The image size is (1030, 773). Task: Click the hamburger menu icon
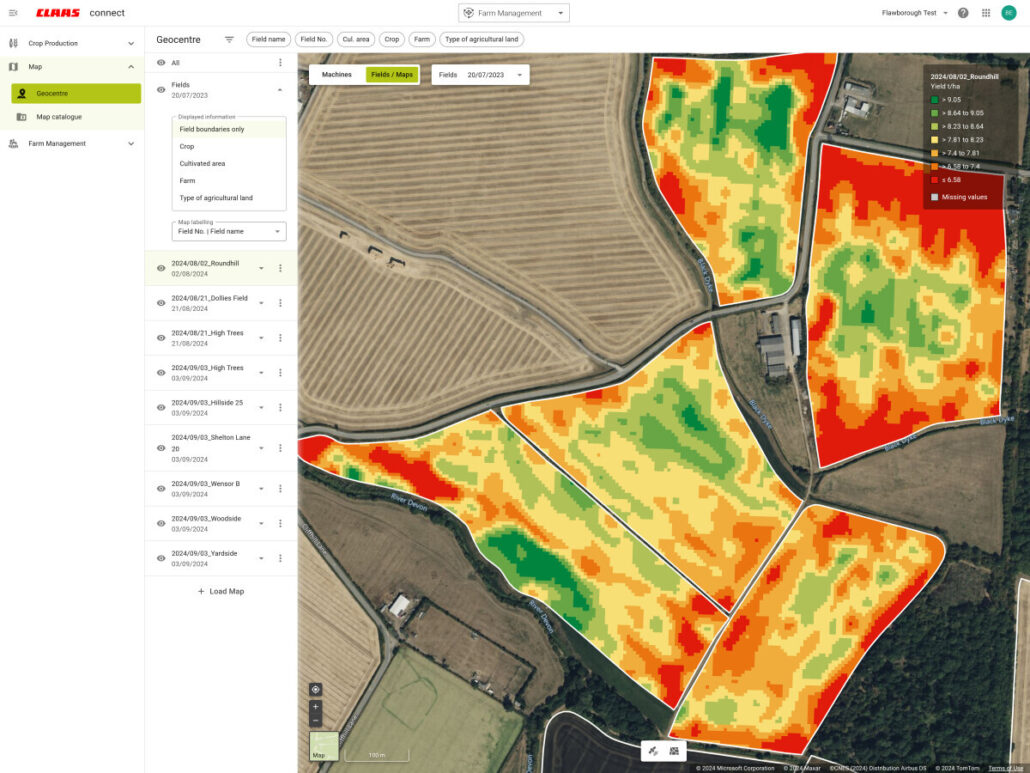(x=13, y=13)
